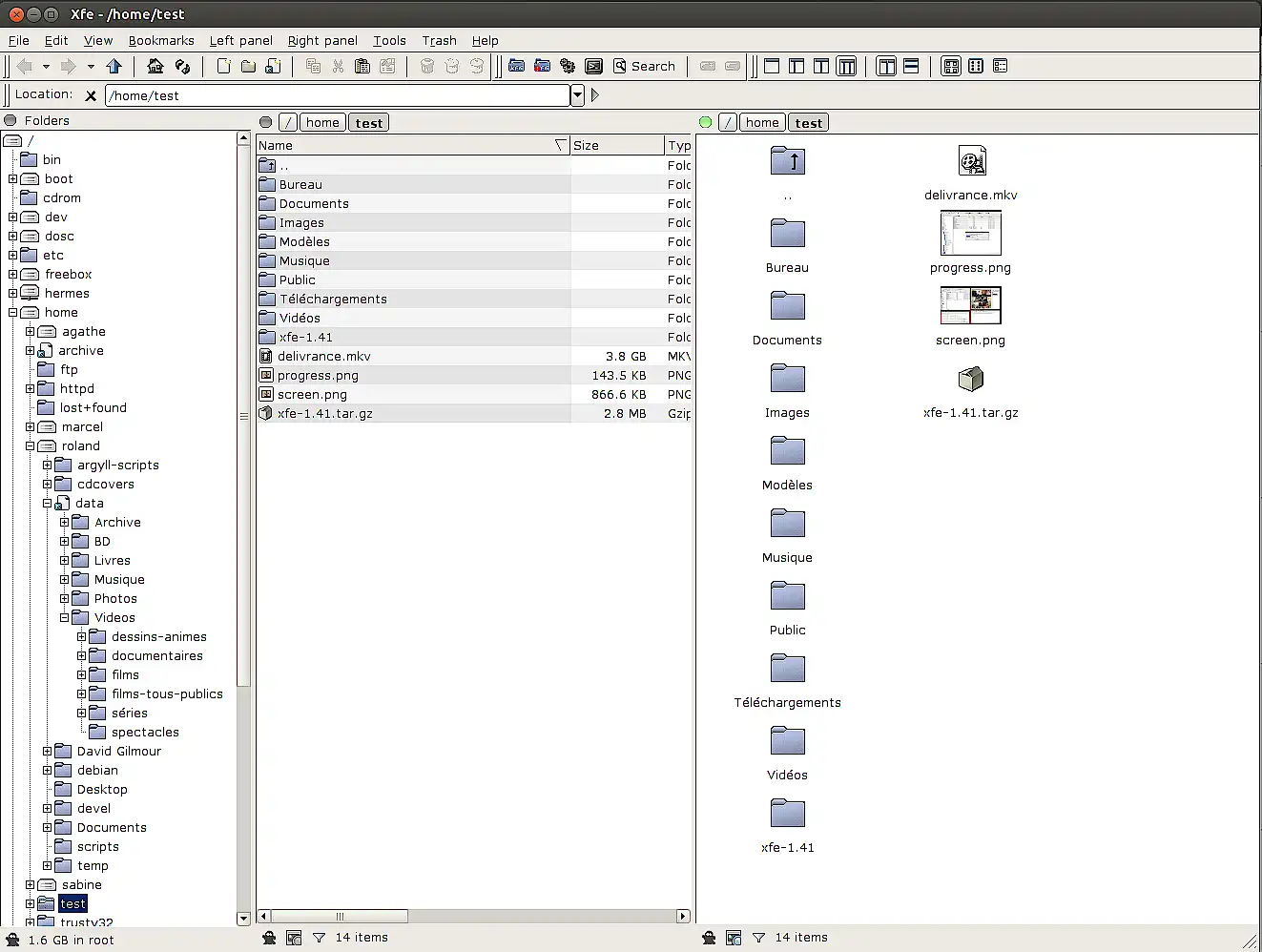Click the new file icon in toolbar
This screenshot has height=952, width=1262.
223,67
